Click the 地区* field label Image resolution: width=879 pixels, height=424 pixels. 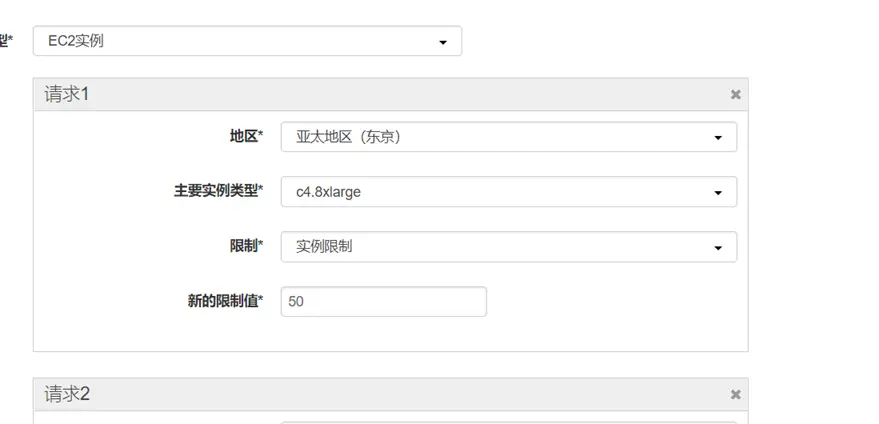click(247, 136)
